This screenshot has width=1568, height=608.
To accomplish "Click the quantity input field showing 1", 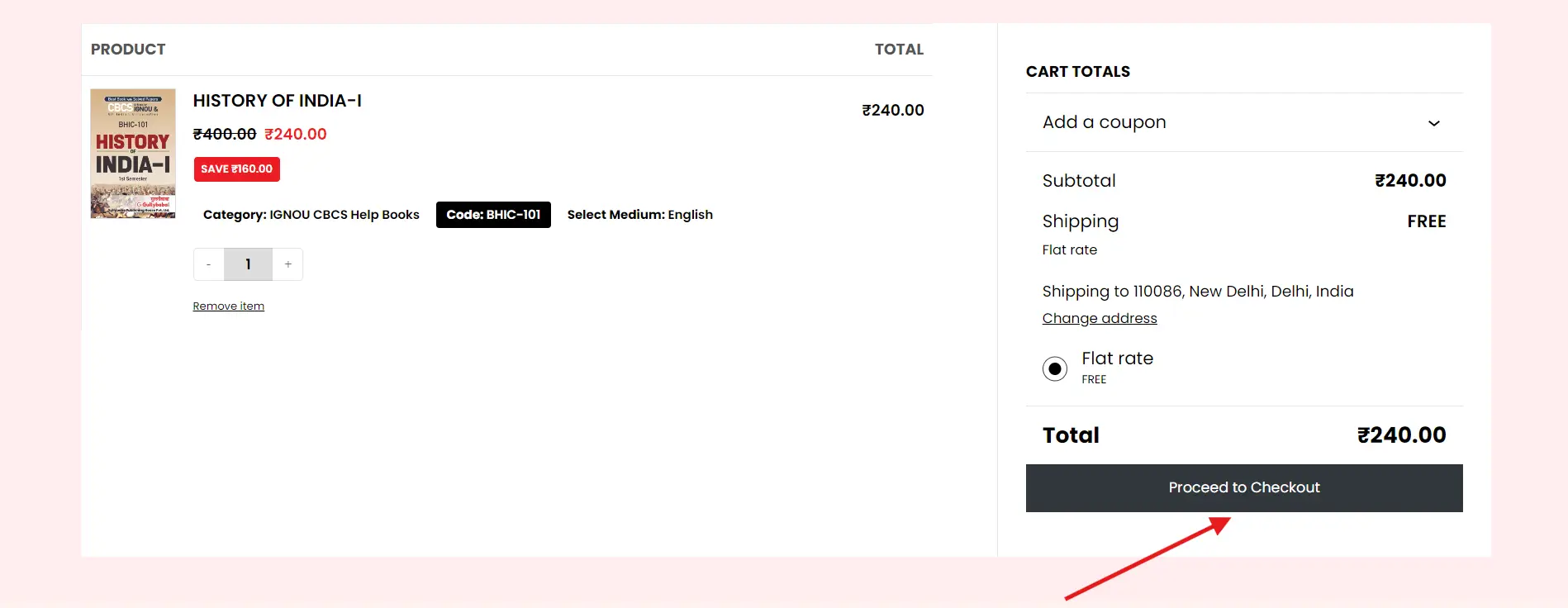I will 248,264.
